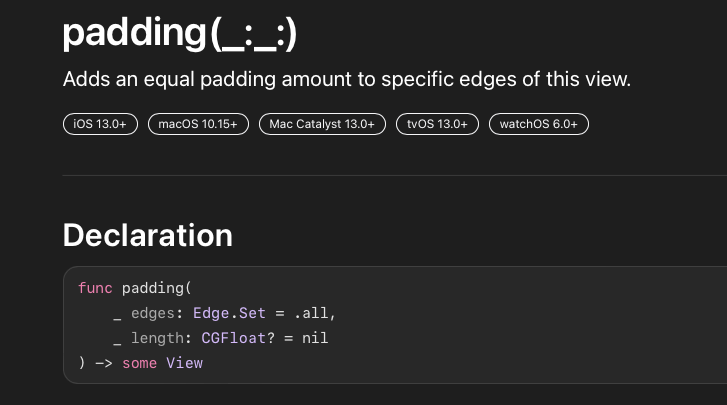This screenshot has width=727, height=405.
Task: Click the Declaration section heading
Action: [x=147, y=236]
